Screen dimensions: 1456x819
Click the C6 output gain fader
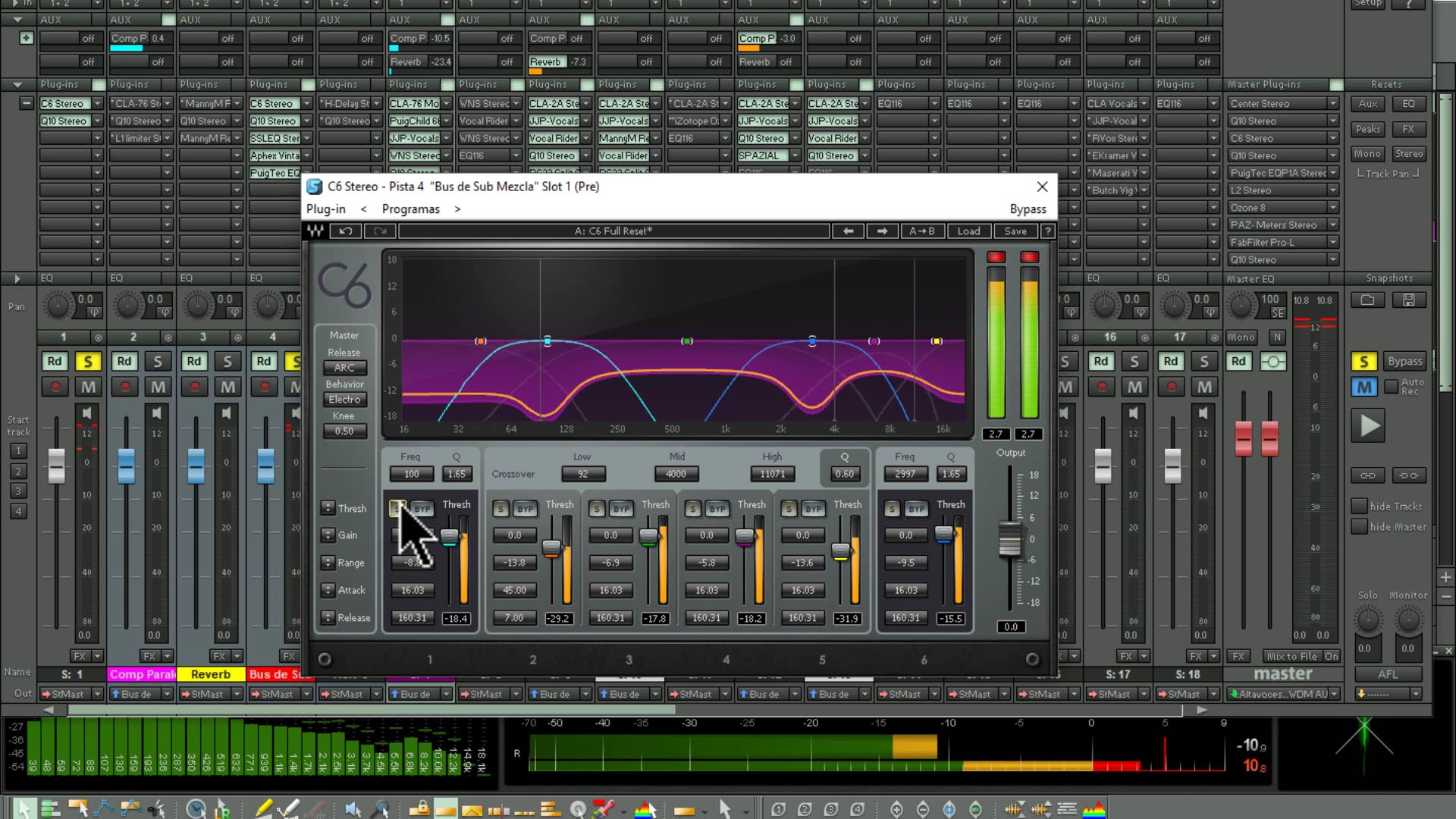click(x=1009, y=539)
